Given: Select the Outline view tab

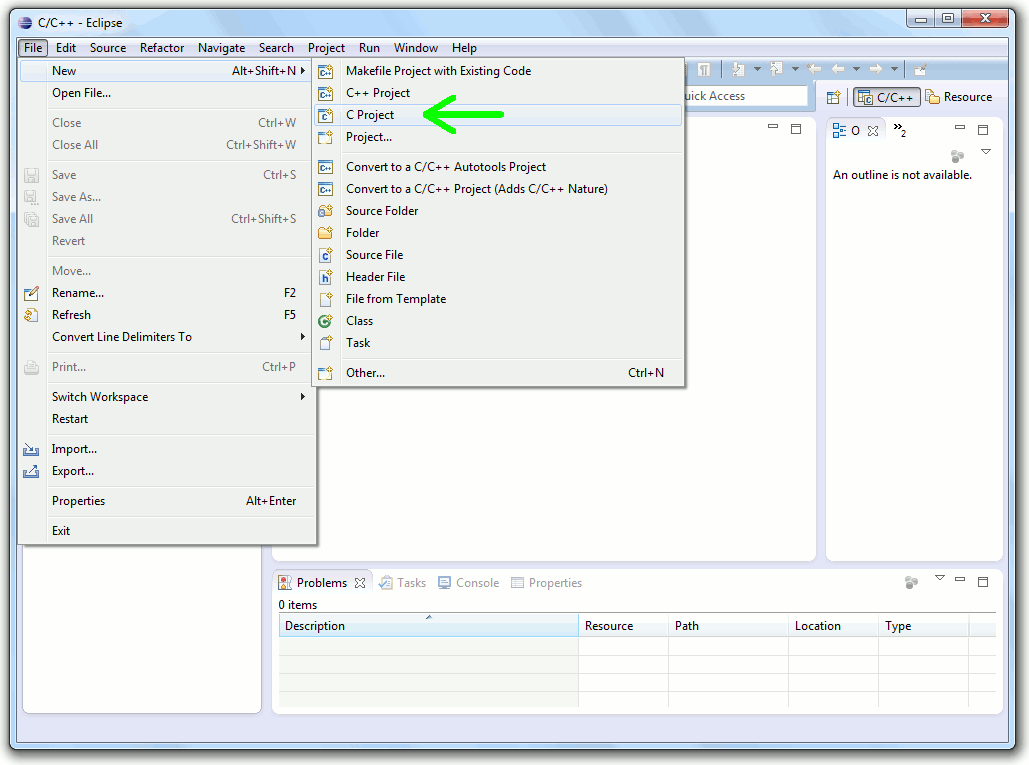Looking at the screenshot, I should click(847, 131).
